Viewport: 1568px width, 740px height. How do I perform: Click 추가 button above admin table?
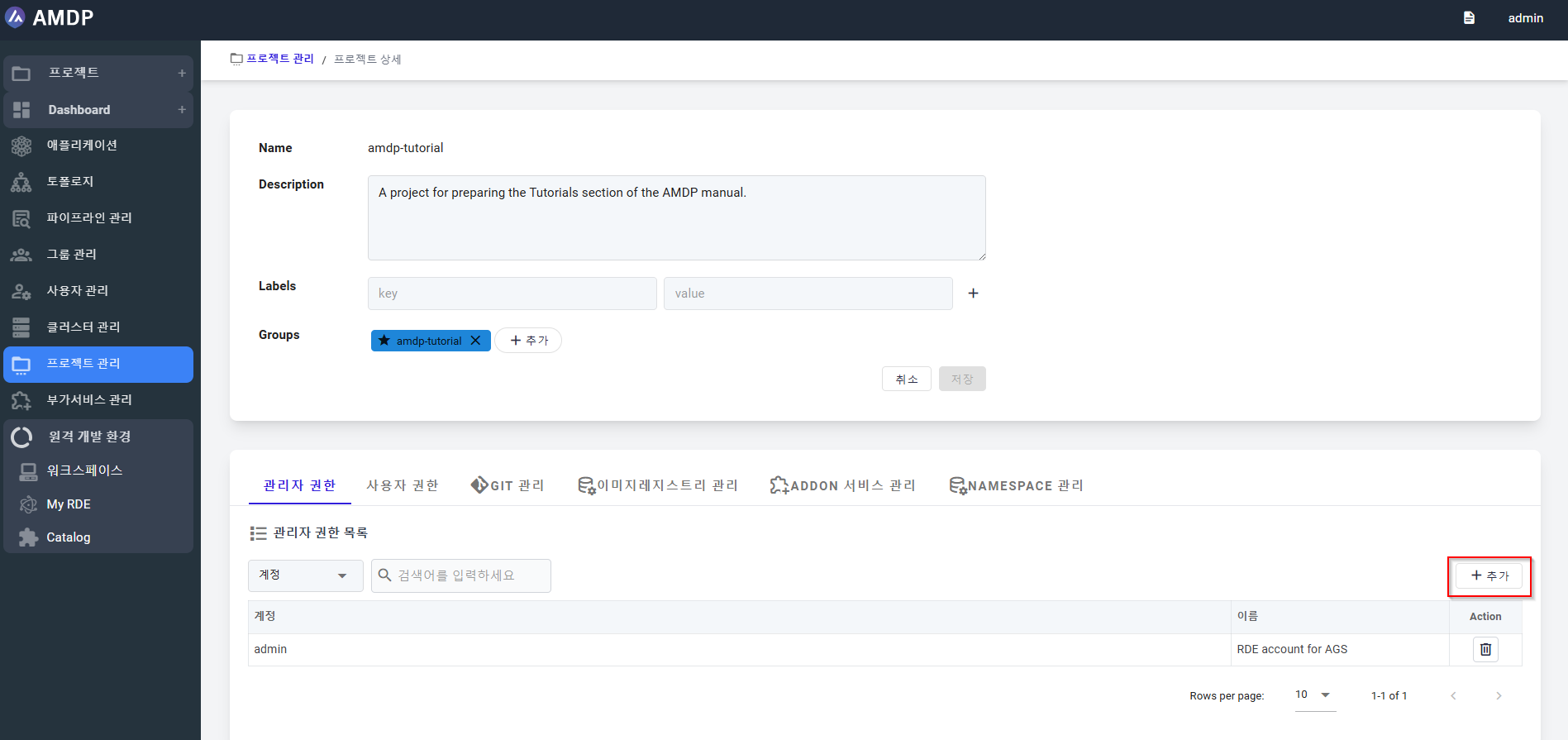[1489, 576]
